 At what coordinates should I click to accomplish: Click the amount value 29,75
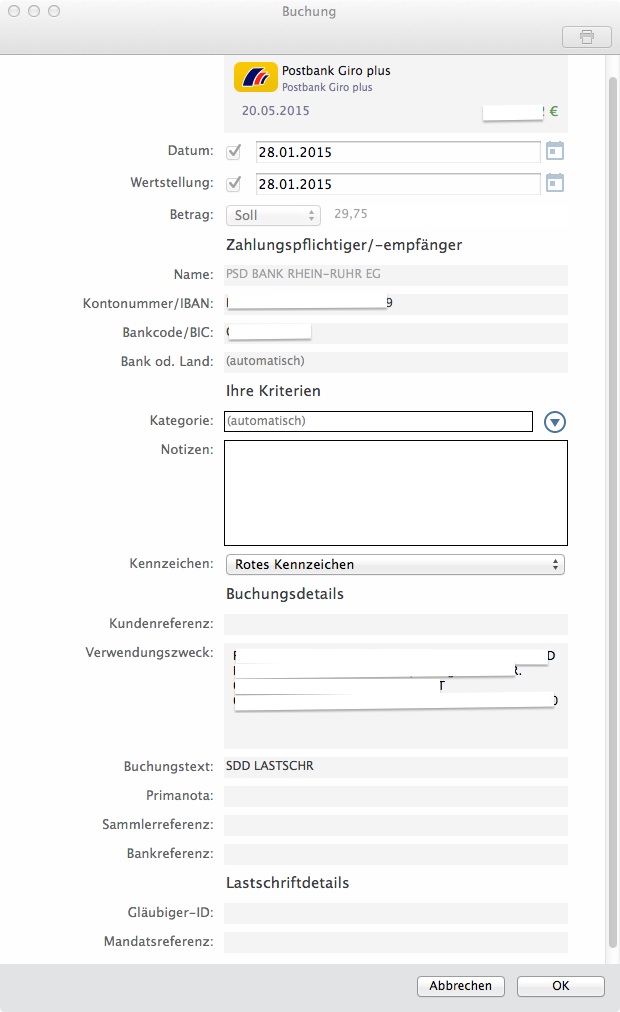pyautogui.click(x=350, y=214)
